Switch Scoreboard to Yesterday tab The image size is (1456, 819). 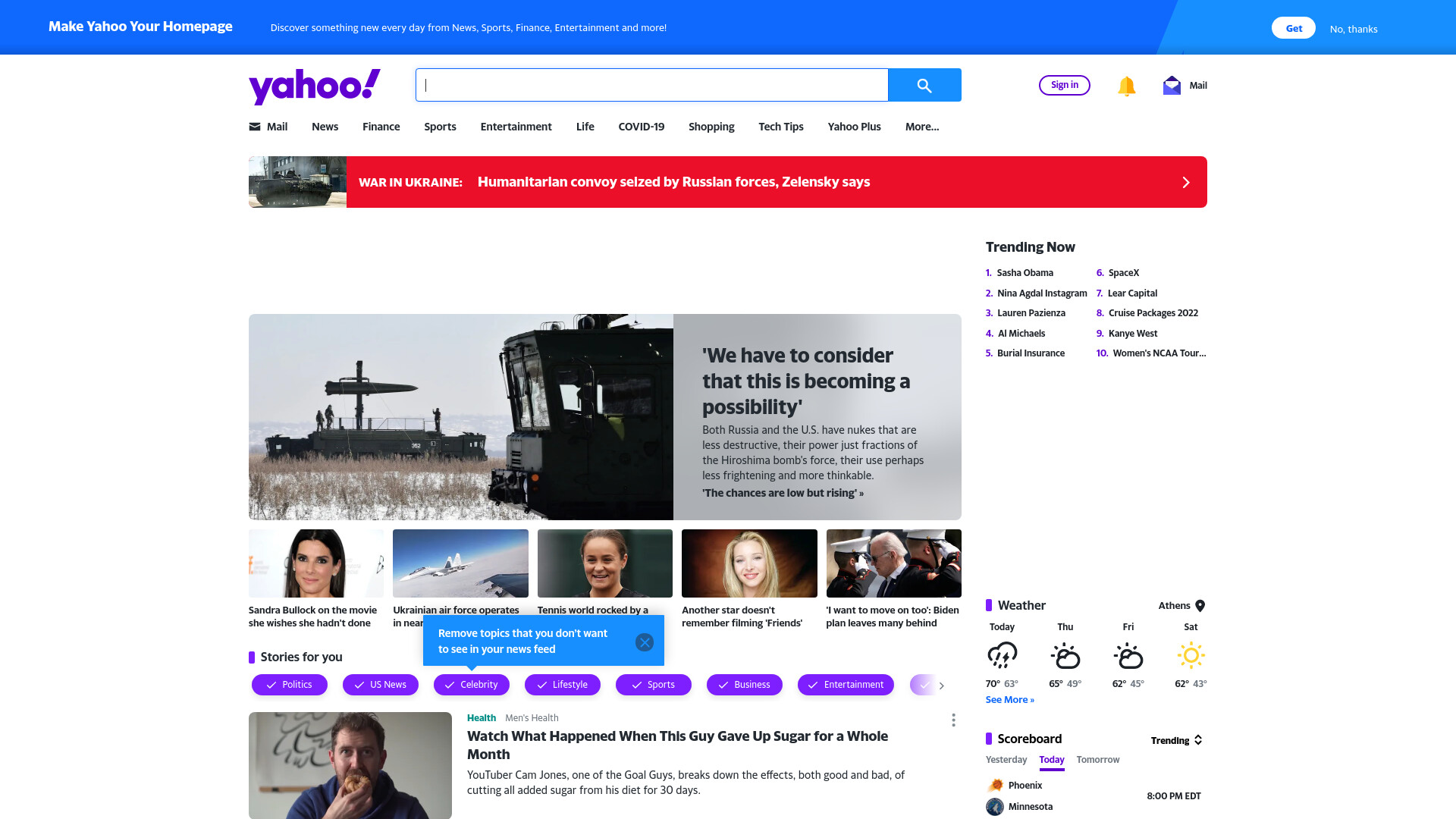click(x=1006, y=760)
